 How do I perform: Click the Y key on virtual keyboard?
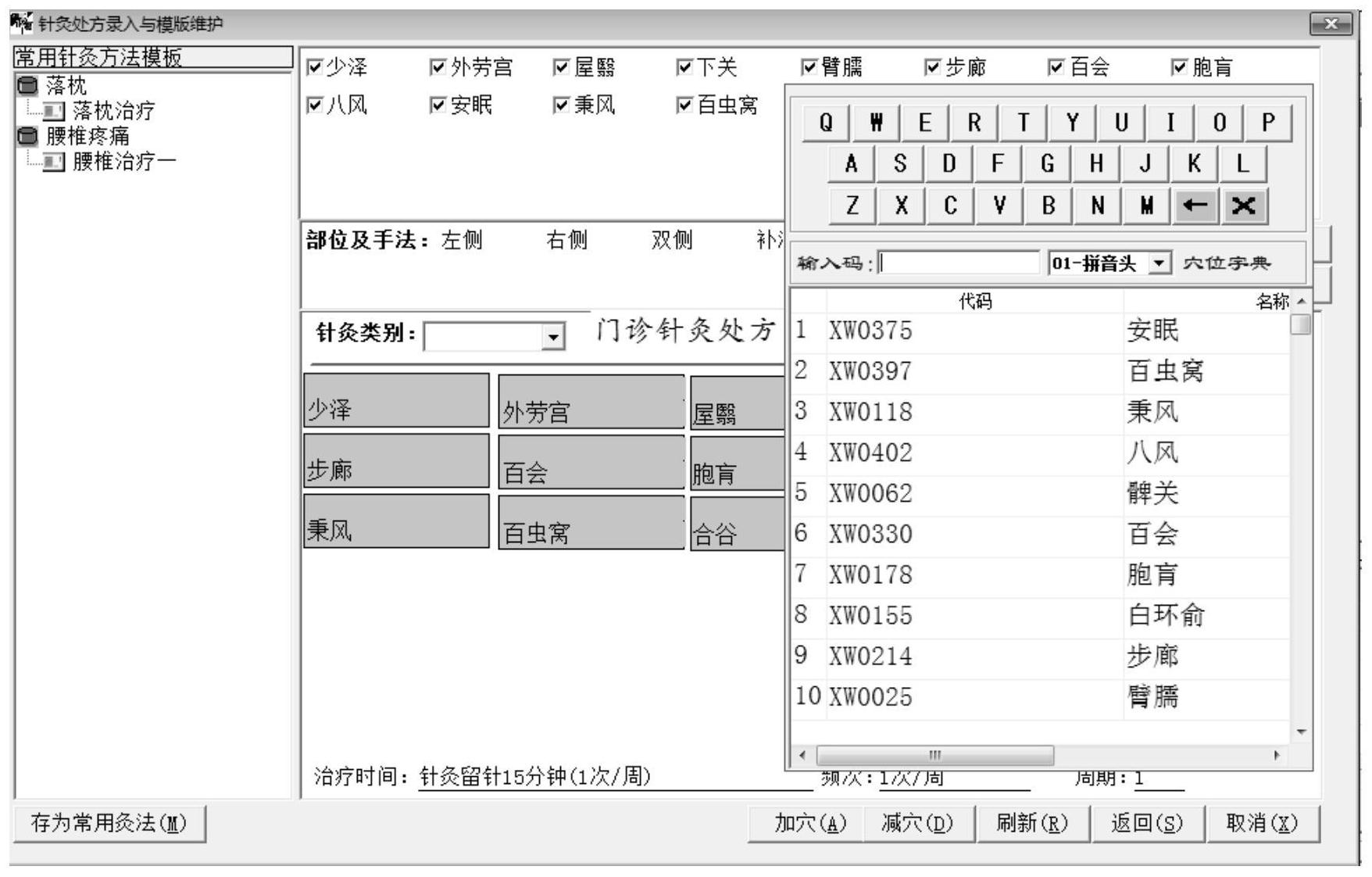pyautogui.click(x=1072, y=123)
